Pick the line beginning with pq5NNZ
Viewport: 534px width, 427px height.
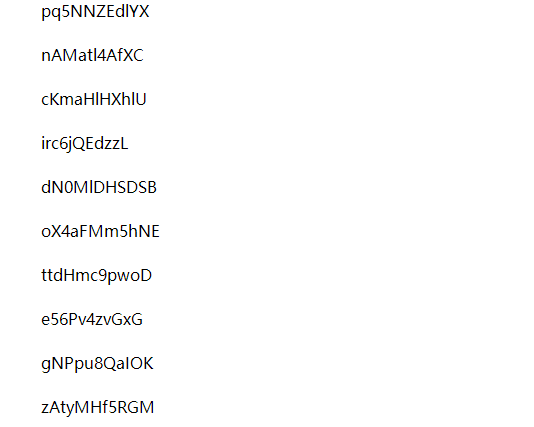coord(95,12)
